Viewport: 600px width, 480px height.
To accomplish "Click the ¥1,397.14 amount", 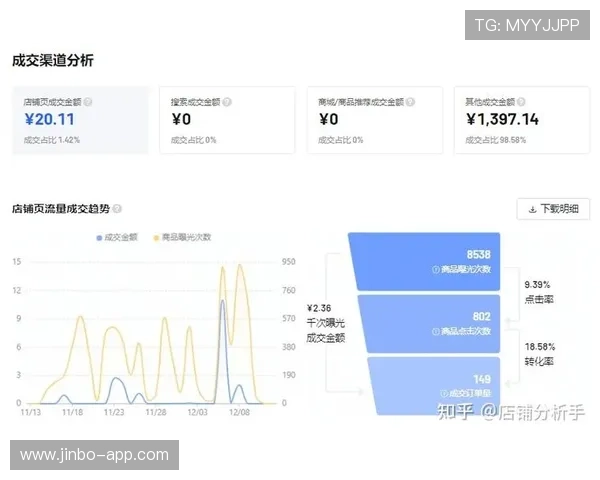I will click(x=502, y=119).
